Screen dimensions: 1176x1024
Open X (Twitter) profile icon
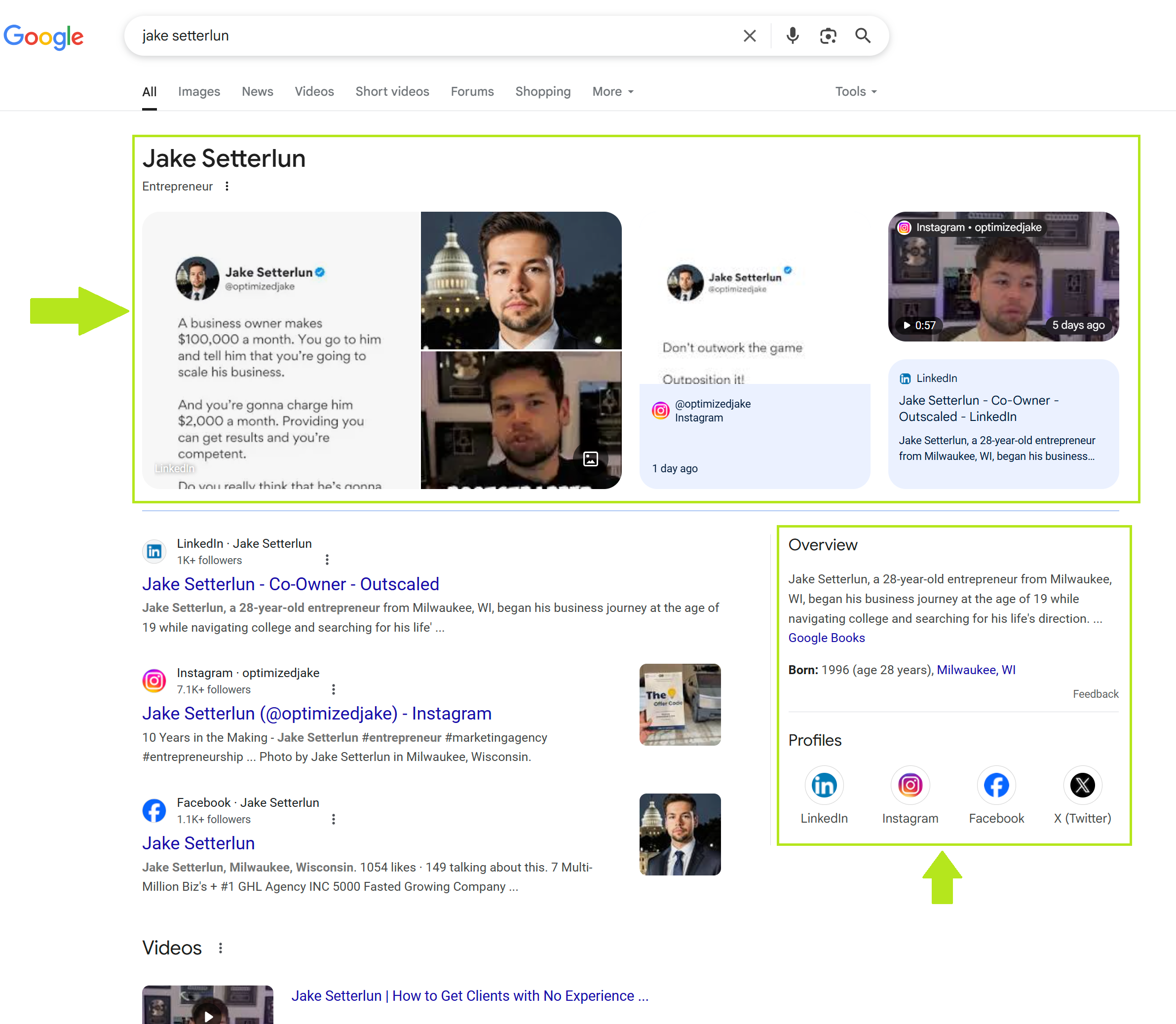click(1082, 785)
